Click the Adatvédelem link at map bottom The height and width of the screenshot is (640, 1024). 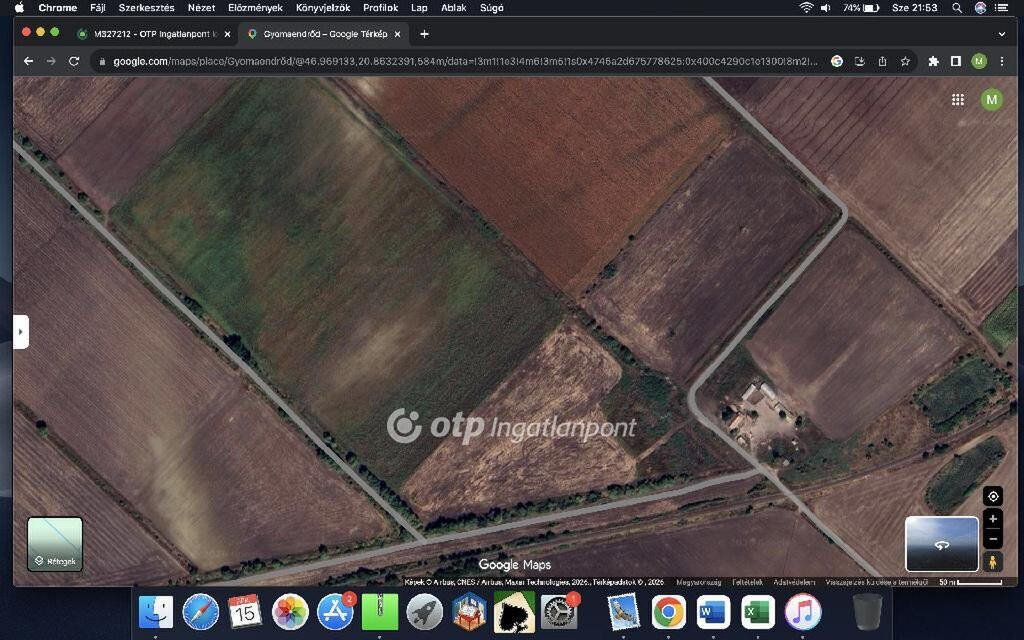(x=794, y=582)
